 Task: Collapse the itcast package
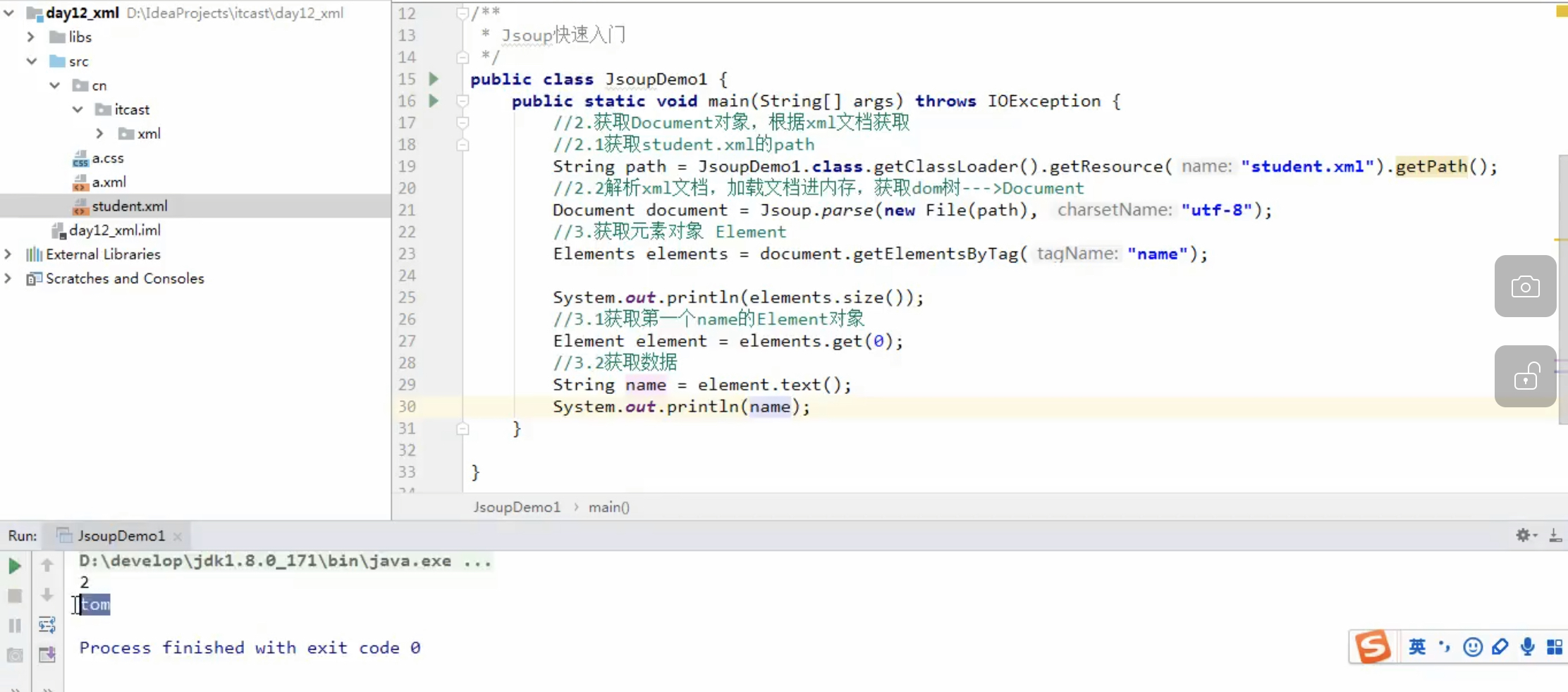click(78, 109)
